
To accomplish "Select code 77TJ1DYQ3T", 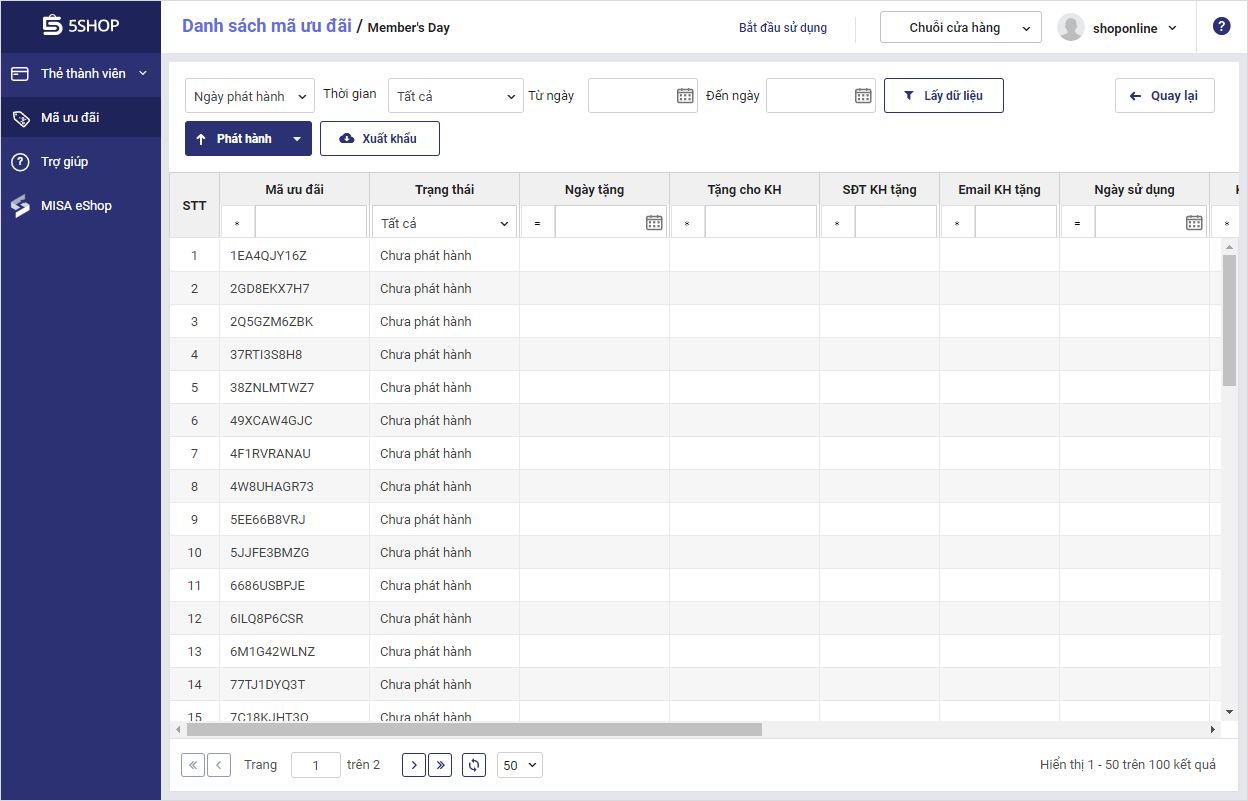I will click(x=268, y=685).
